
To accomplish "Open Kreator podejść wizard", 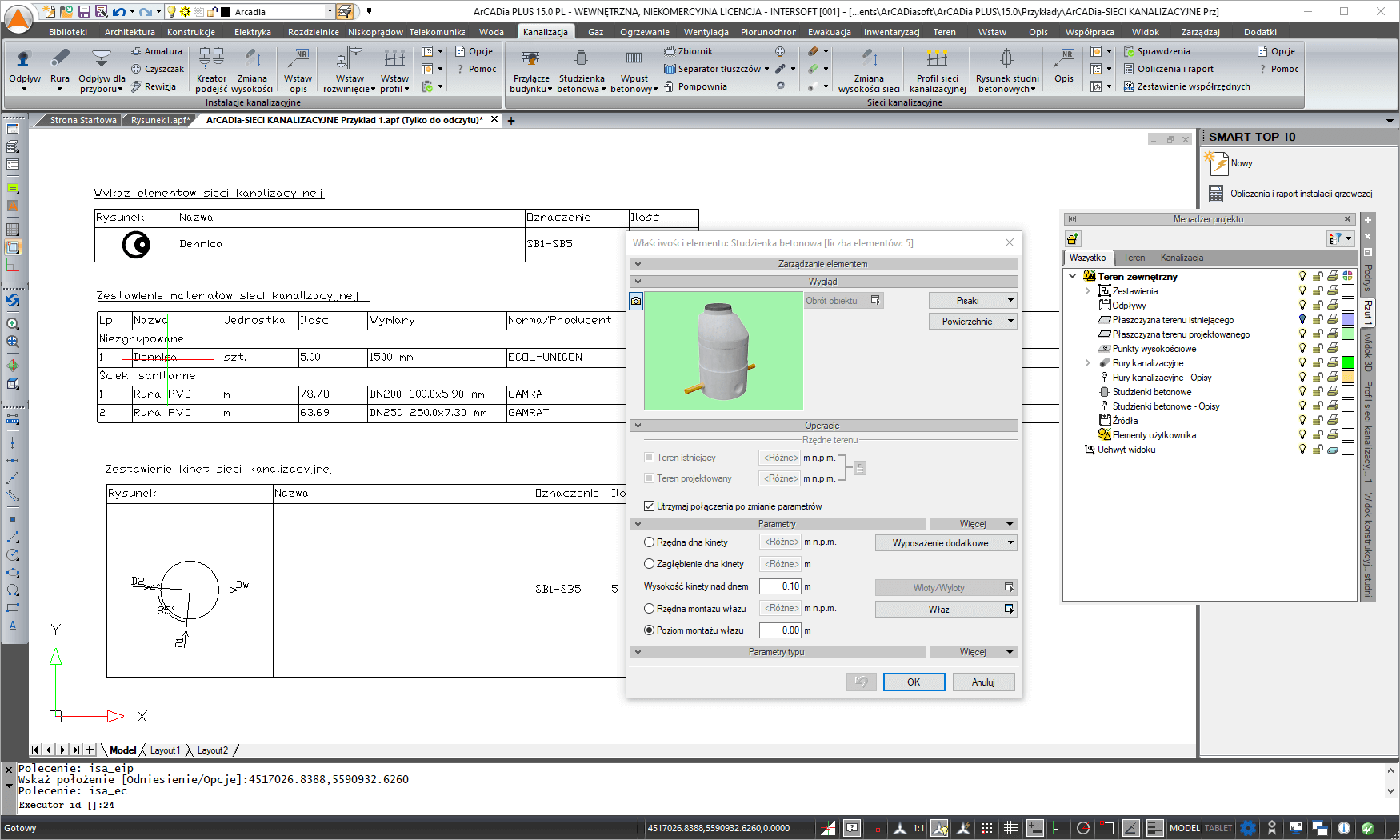I will 211,69.
